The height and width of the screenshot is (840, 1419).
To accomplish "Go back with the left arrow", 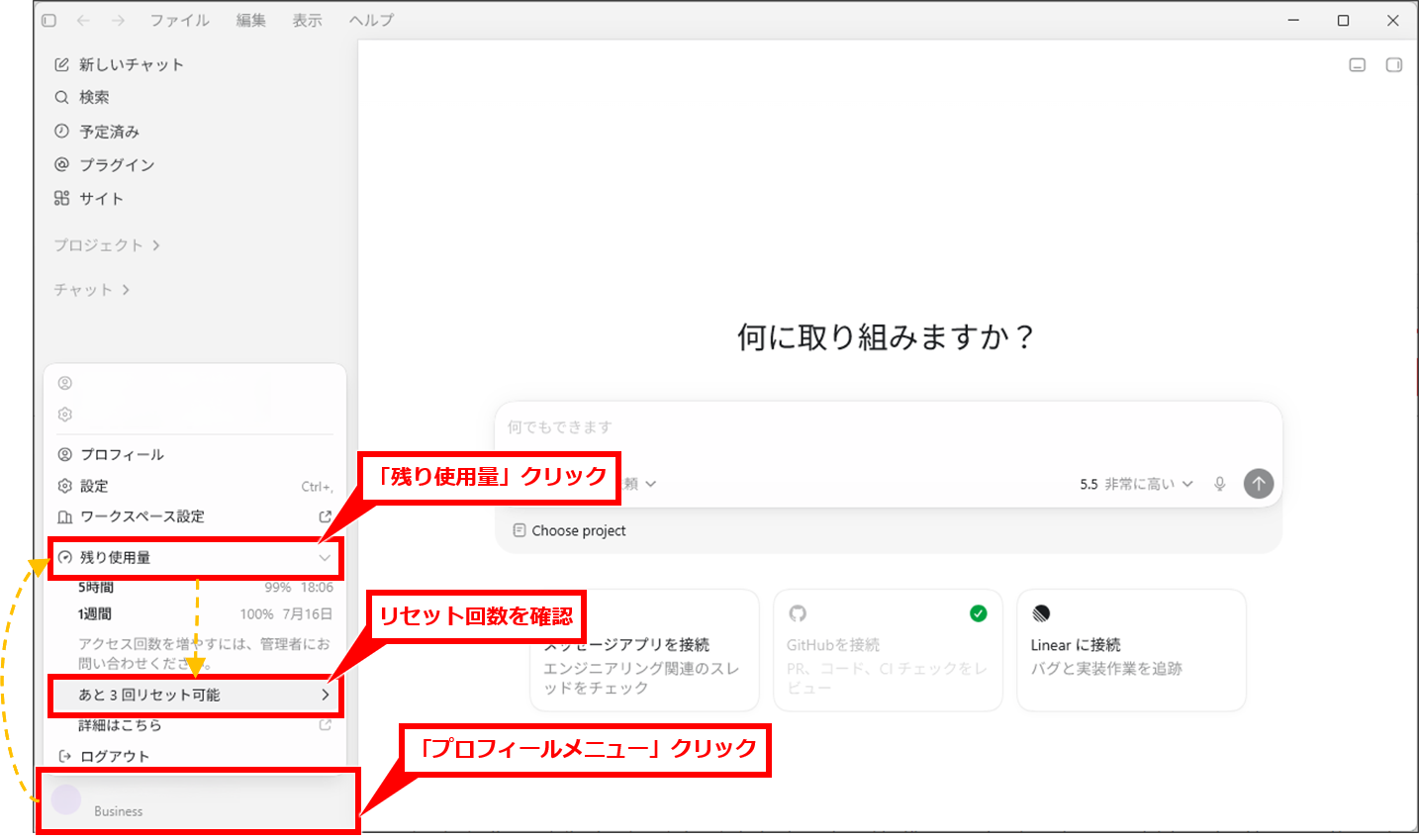I will click(x=83, y=20).
